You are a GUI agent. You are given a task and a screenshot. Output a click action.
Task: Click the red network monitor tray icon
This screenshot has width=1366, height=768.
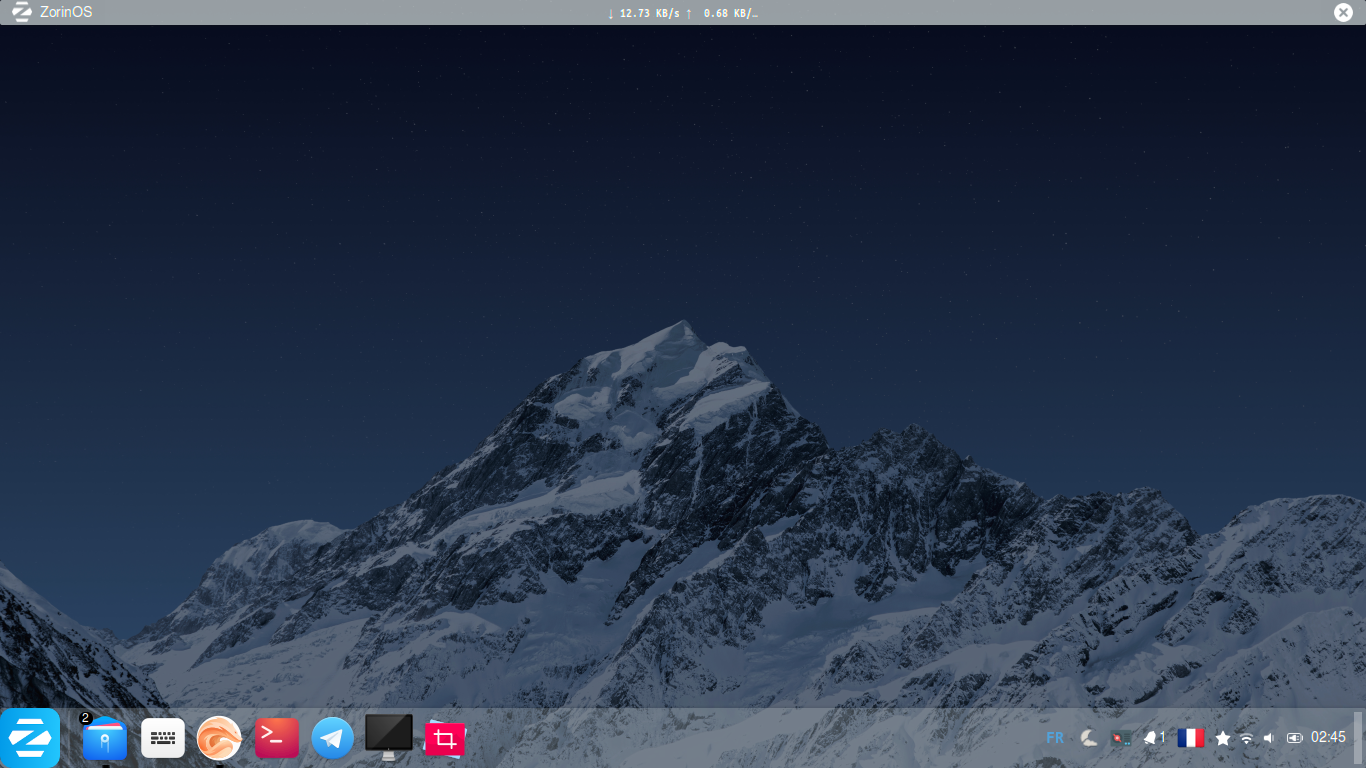[1122, 738]
